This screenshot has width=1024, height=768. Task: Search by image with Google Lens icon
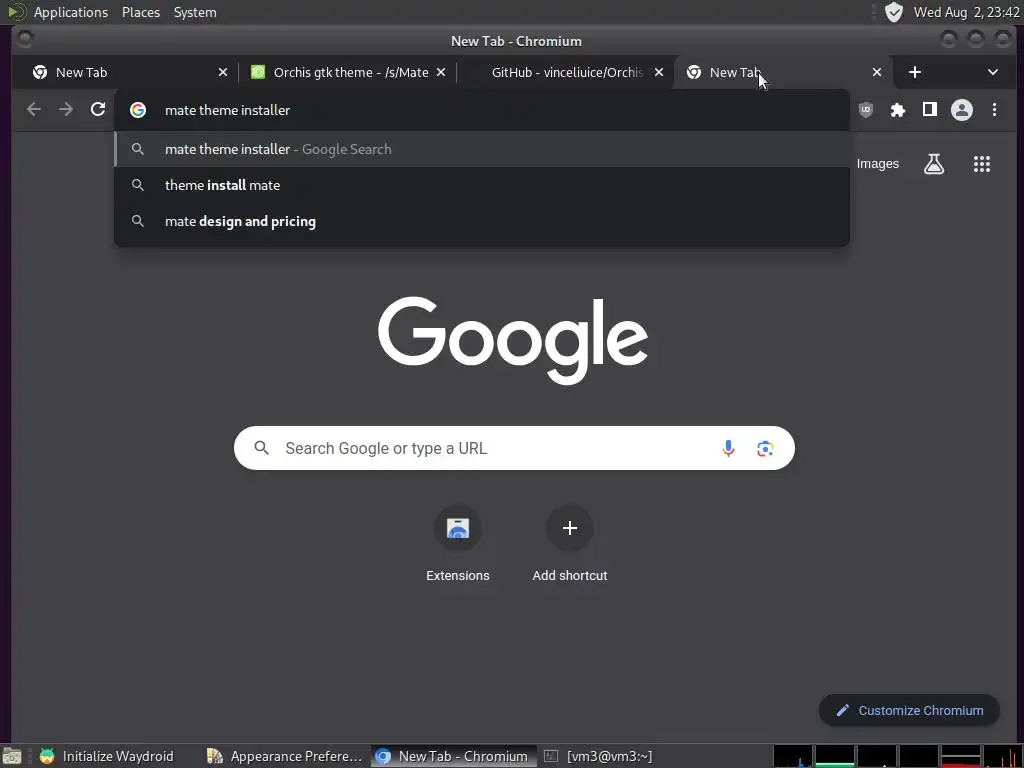point(765,448)
